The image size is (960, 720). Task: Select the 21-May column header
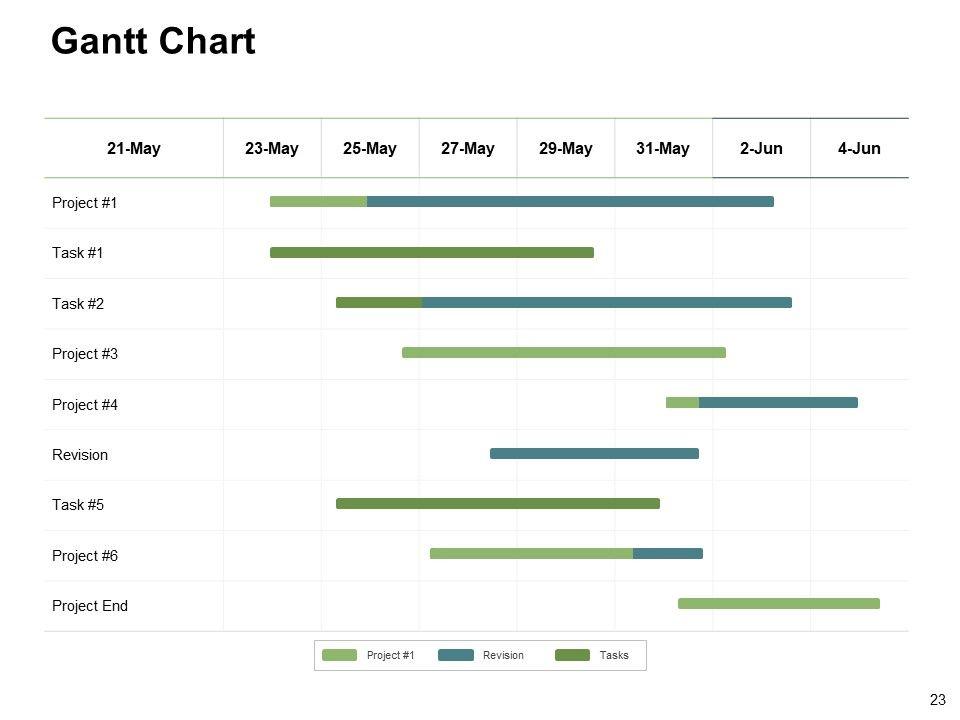point(133,149)
